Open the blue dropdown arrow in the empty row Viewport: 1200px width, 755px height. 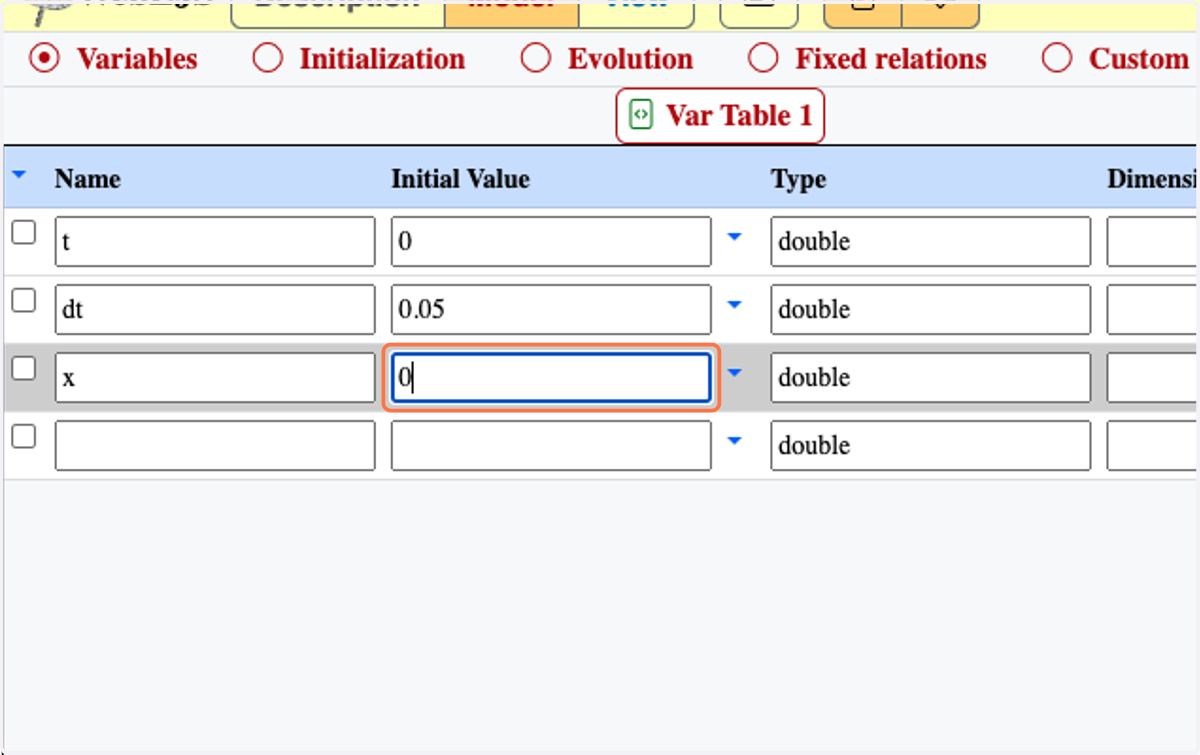coord(735,441)
